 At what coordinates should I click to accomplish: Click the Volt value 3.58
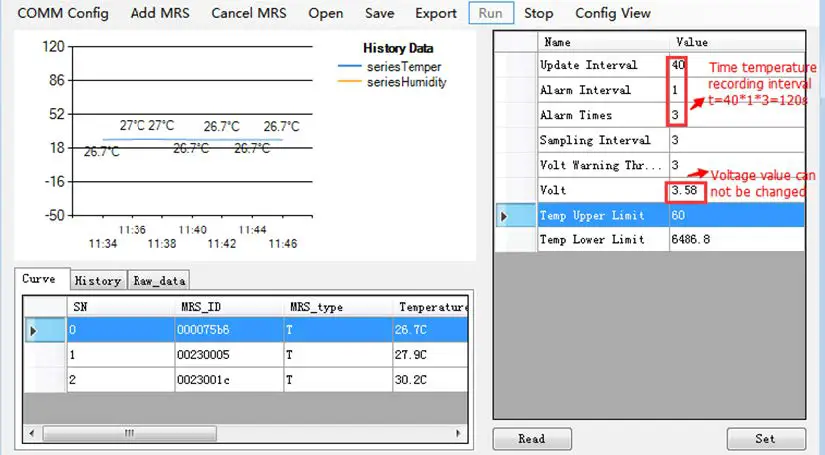(737, 190)
